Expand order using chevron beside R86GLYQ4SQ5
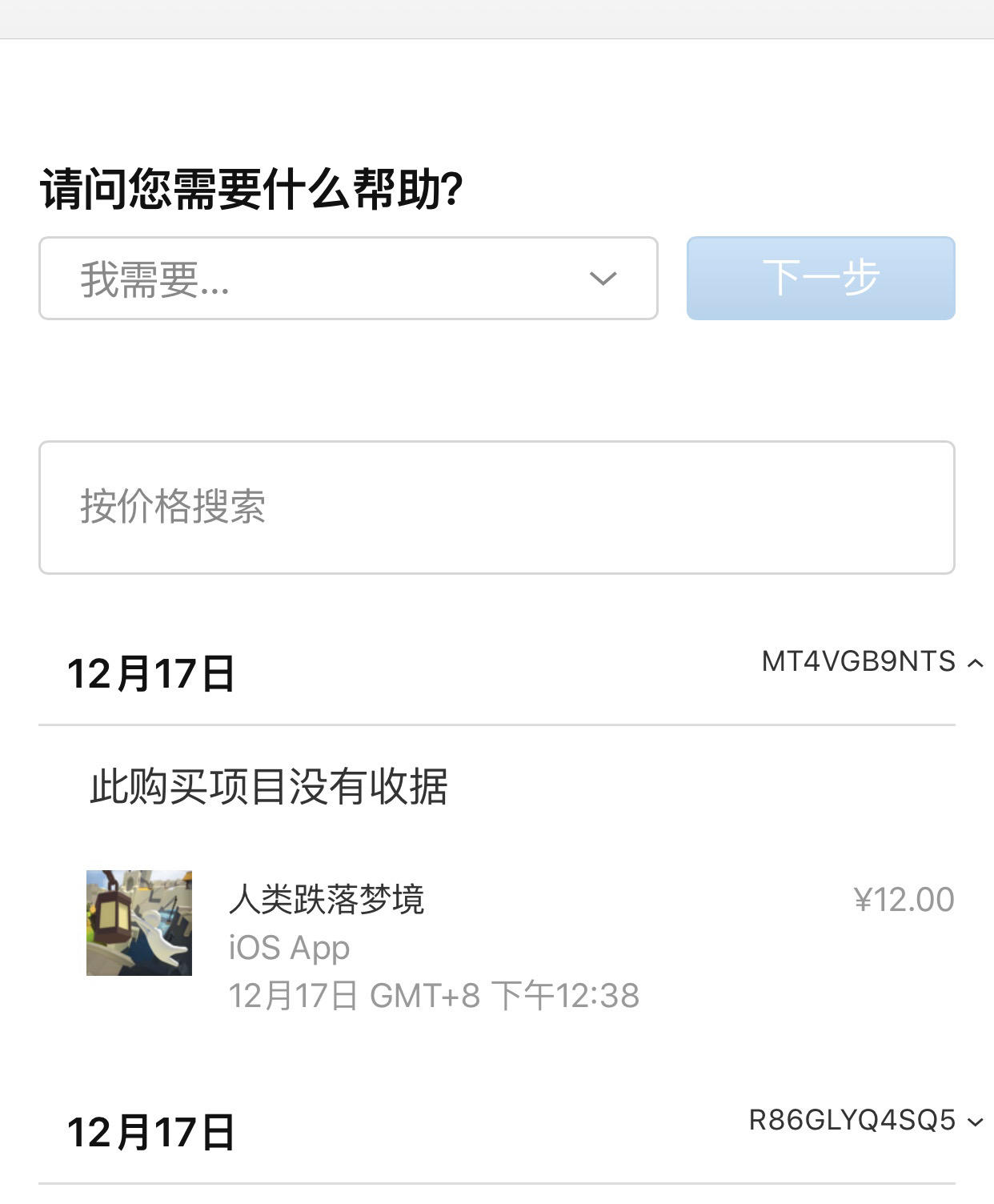 [976, 1122]
